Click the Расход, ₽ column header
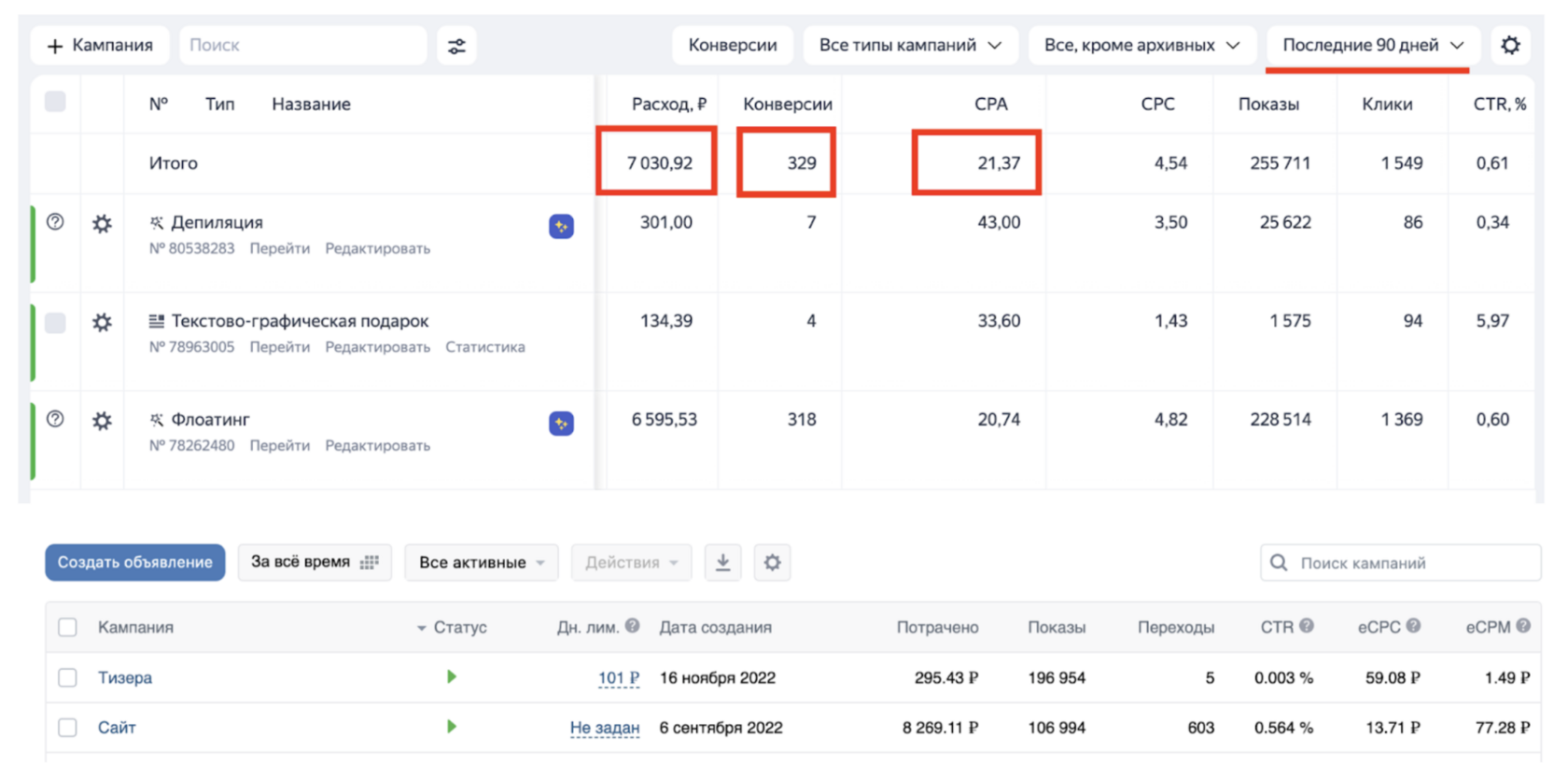Viewport: 1568px width, 780px height. [669, 104]
